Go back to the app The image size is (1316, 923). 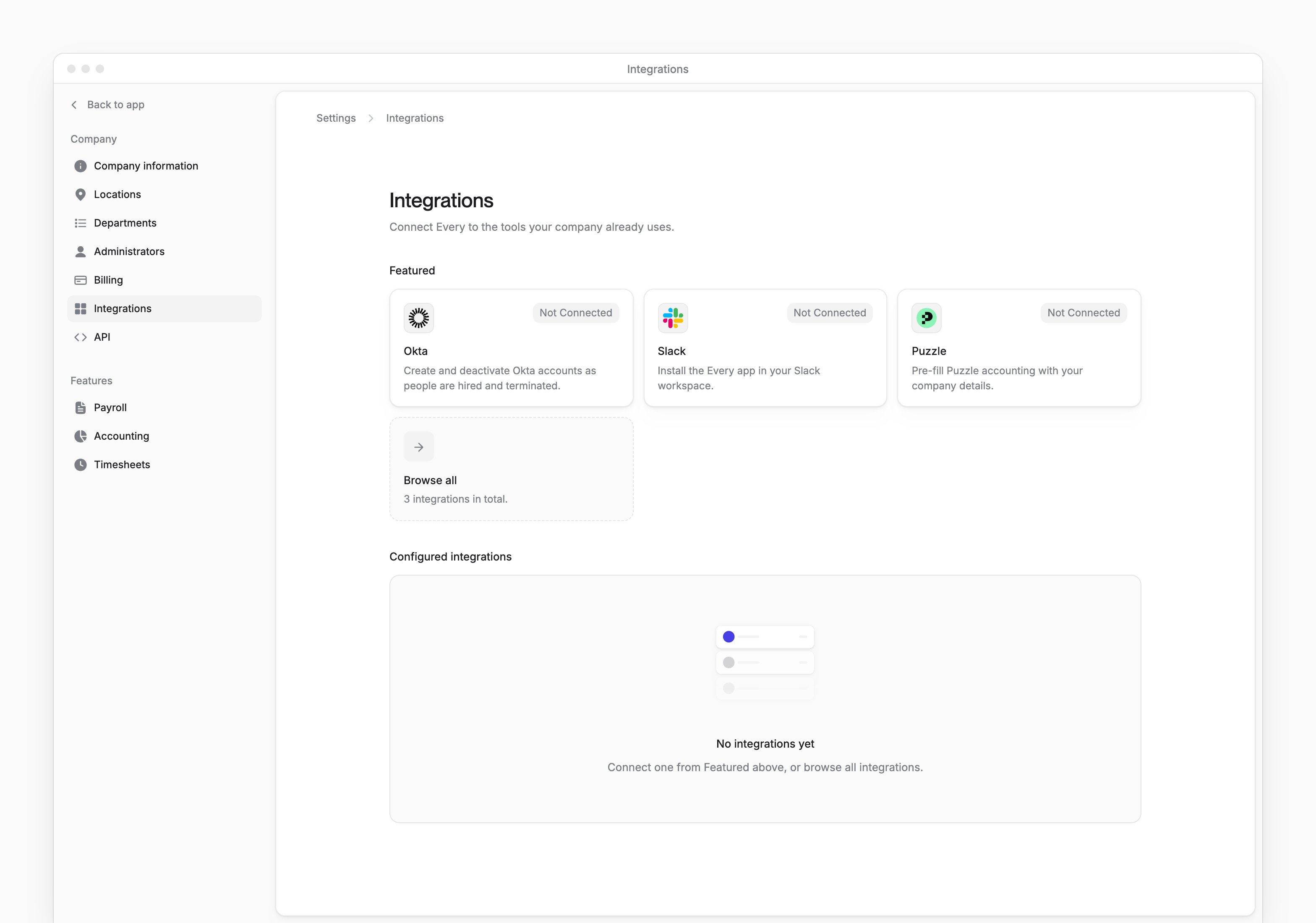pyautogui.click(x=108, y=105)
